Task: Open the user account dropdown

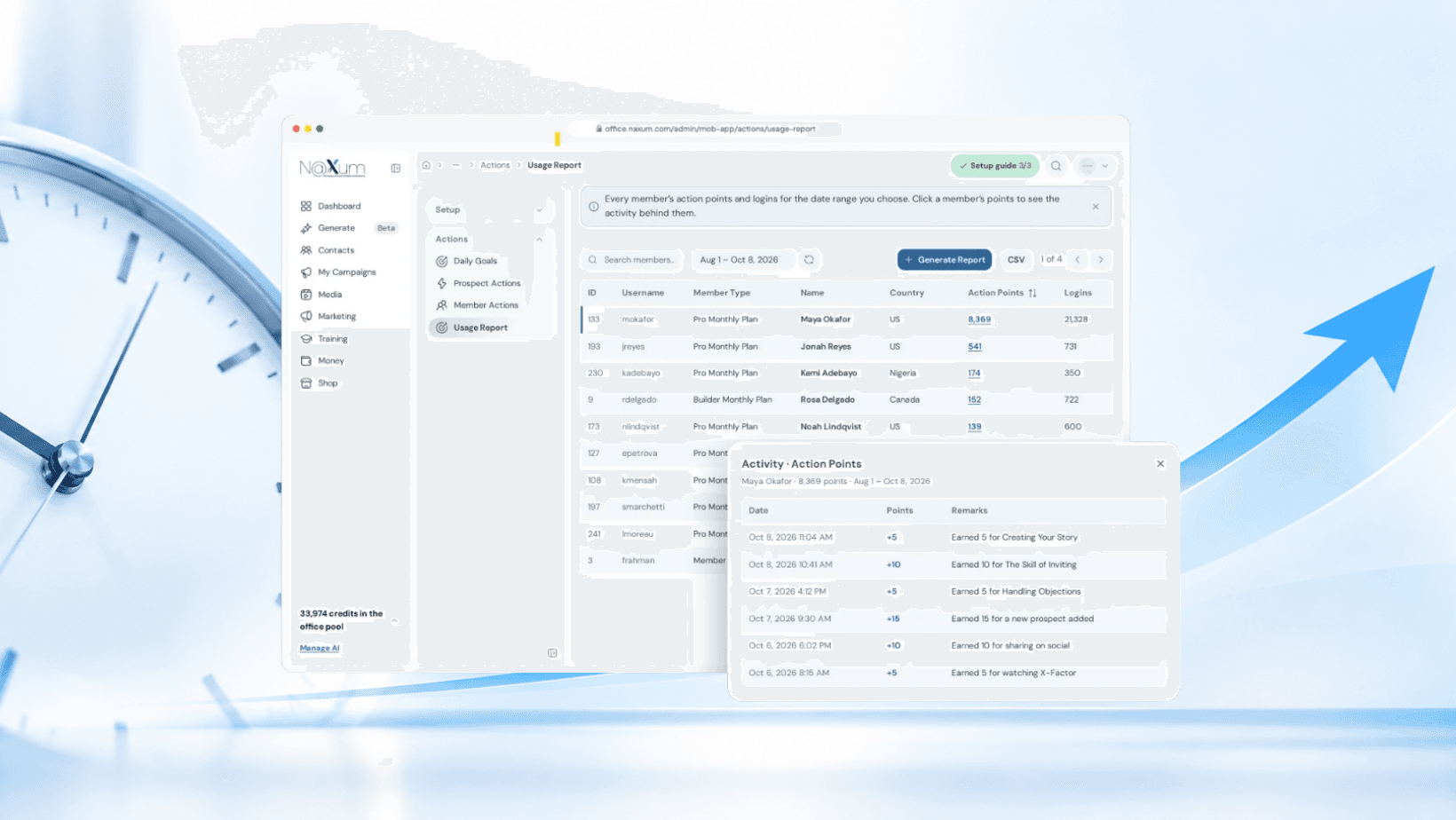Action: pos(1094,166)
